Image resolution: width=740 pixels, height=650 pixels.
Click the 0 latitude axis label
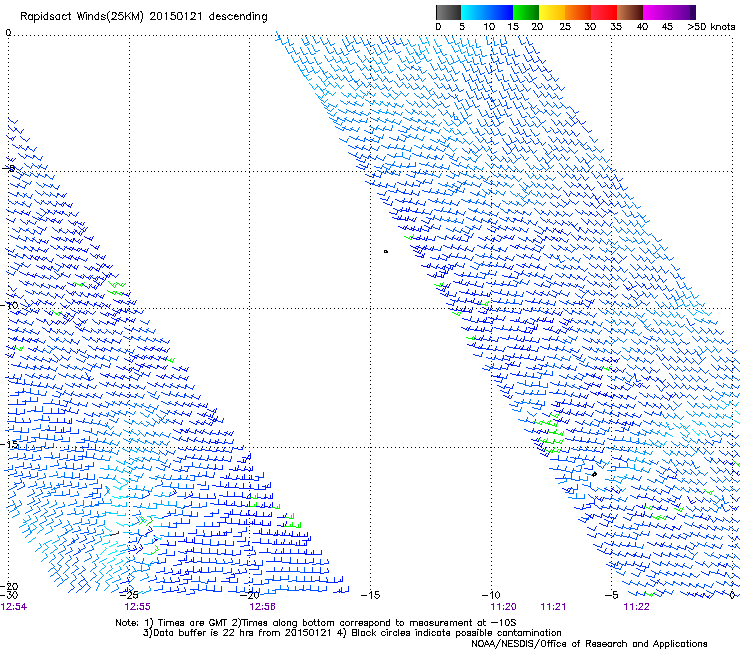(8, 32)
